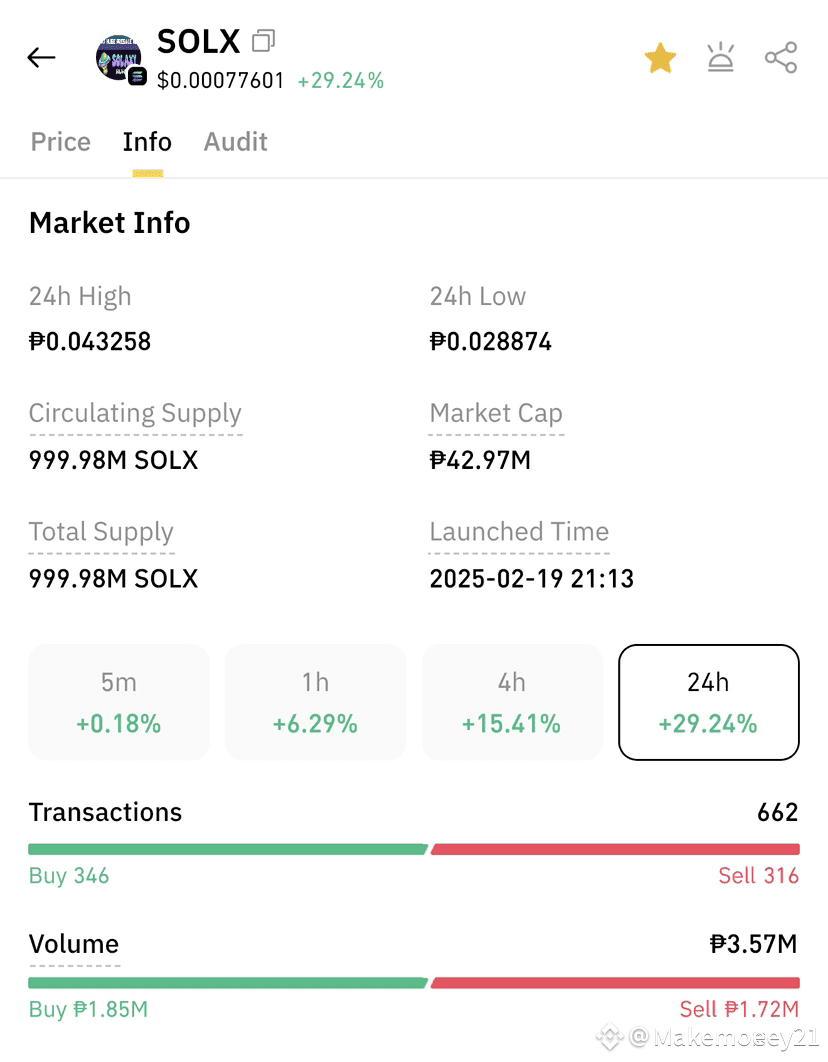Choose the 1h change period

tap(315, 702)
